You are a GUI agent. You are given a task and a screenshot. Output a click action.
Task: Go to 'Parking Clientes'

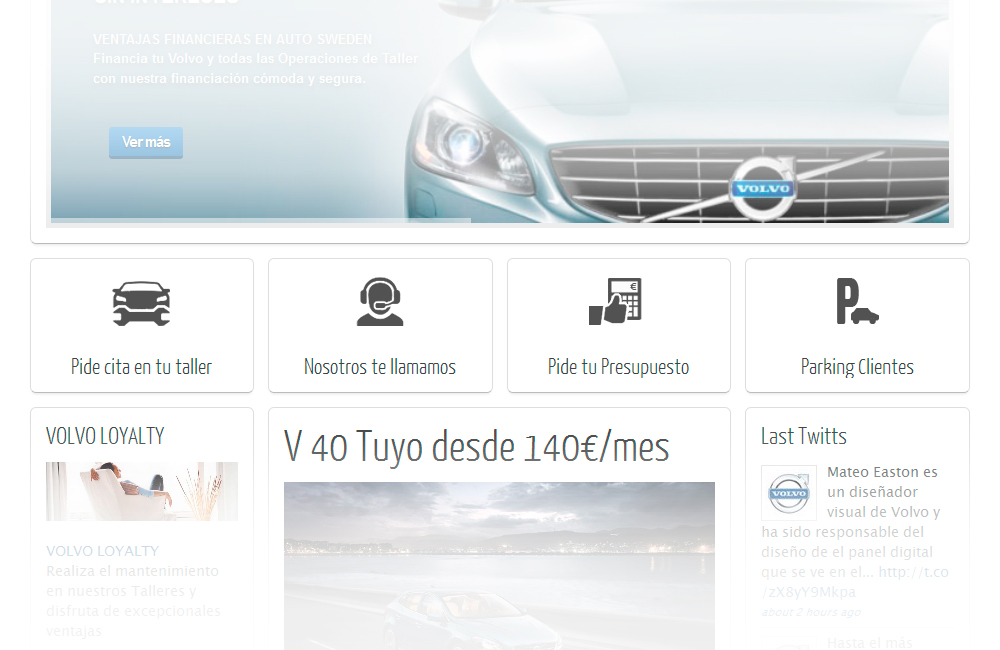[857, 367]
